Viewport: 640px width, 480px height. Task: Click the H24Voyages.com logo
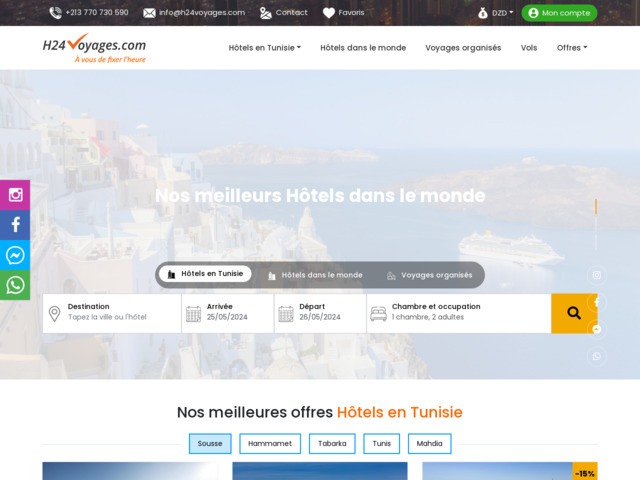click(x=94, y=48)
